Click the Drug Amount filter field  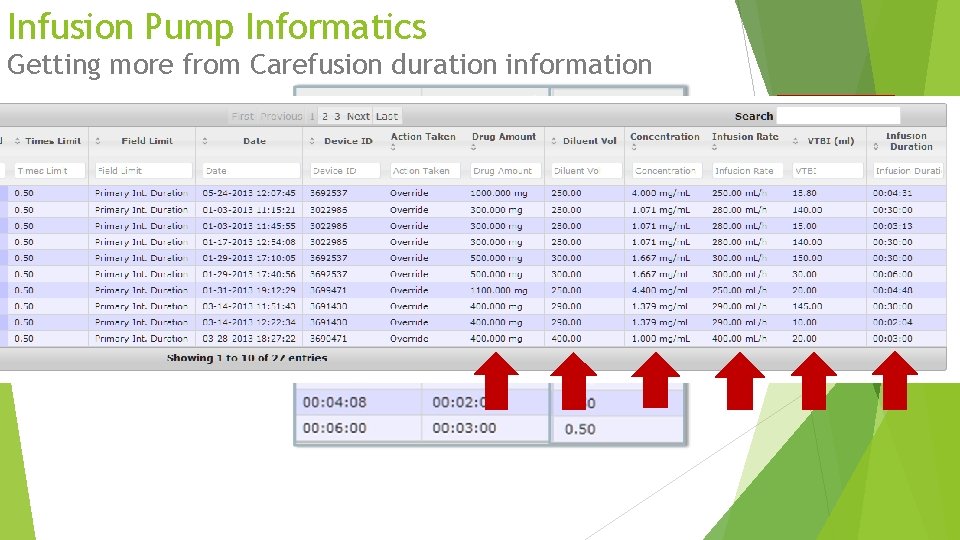click(x=505, y=171)
